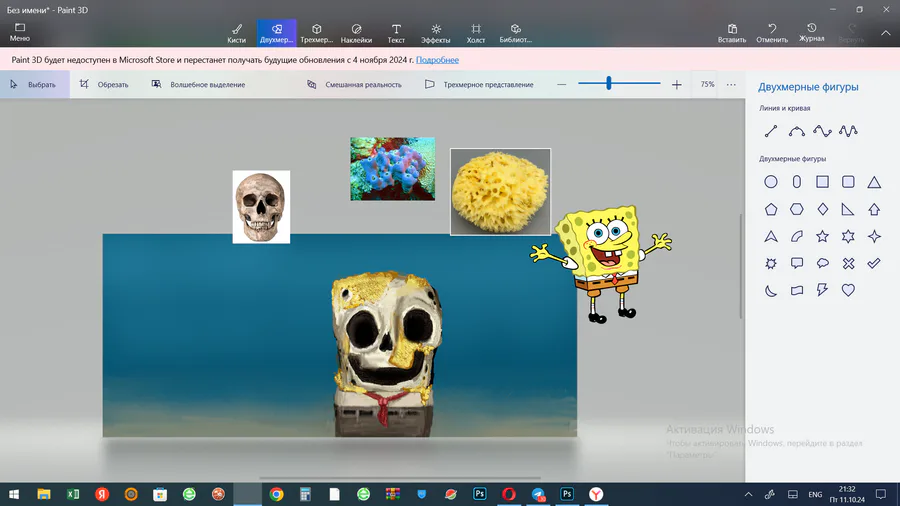The image size is (900, 506).
Task: Select the three-point curve tool
Action: pyautogui.click(x=797, y=131)
